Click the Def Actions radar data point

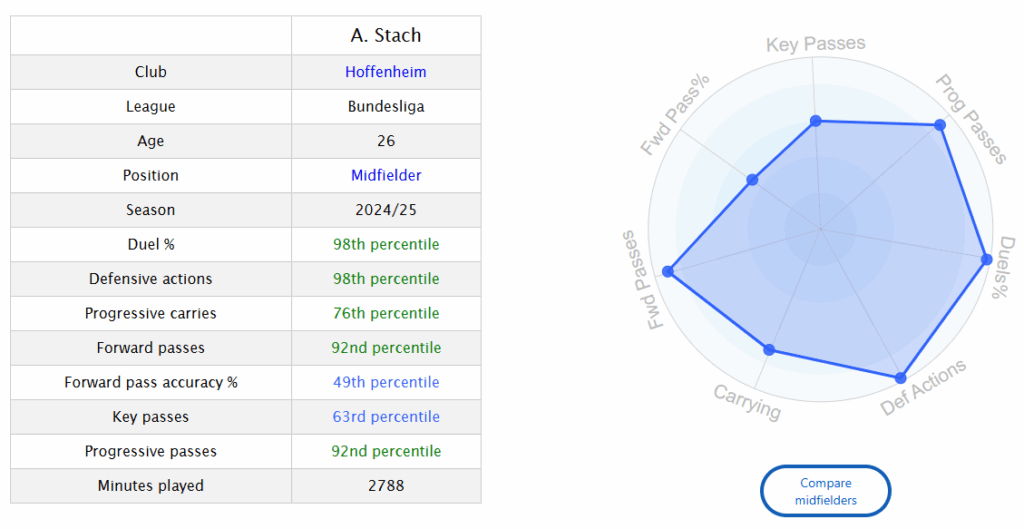900,378
